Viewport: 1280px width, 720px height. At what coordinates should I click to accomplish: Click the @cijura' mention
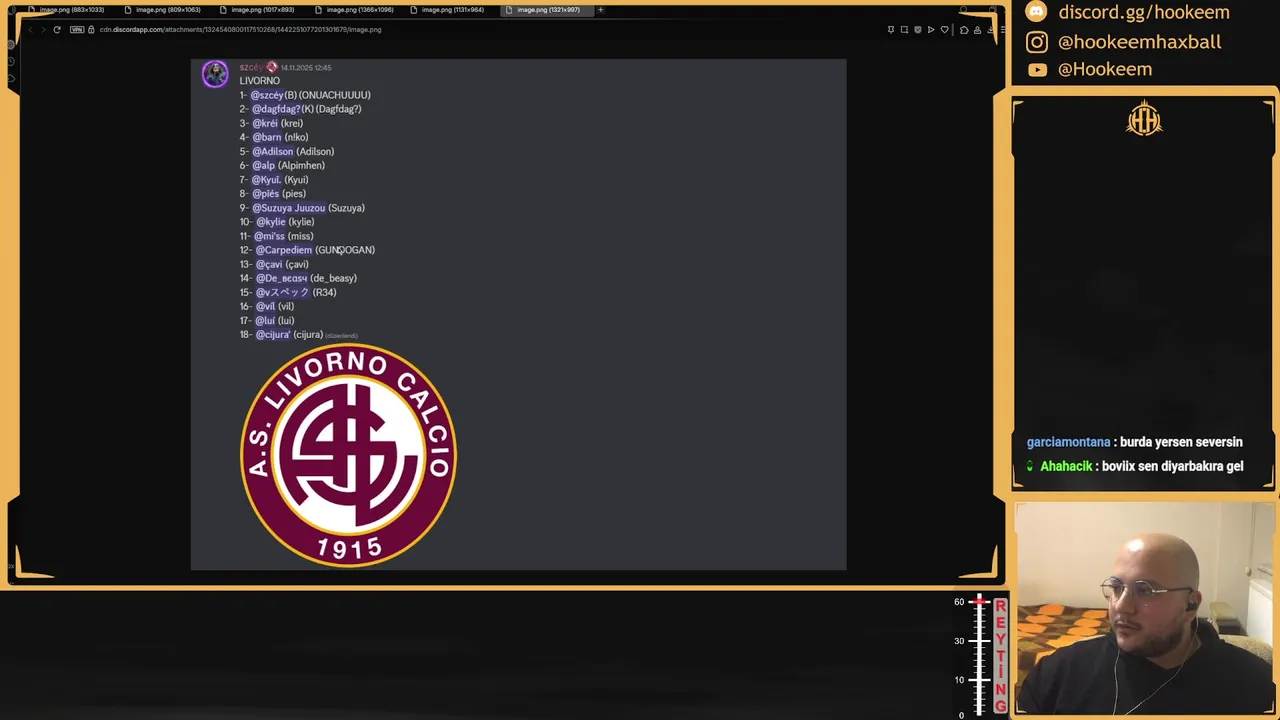click(x=273, y=335)
